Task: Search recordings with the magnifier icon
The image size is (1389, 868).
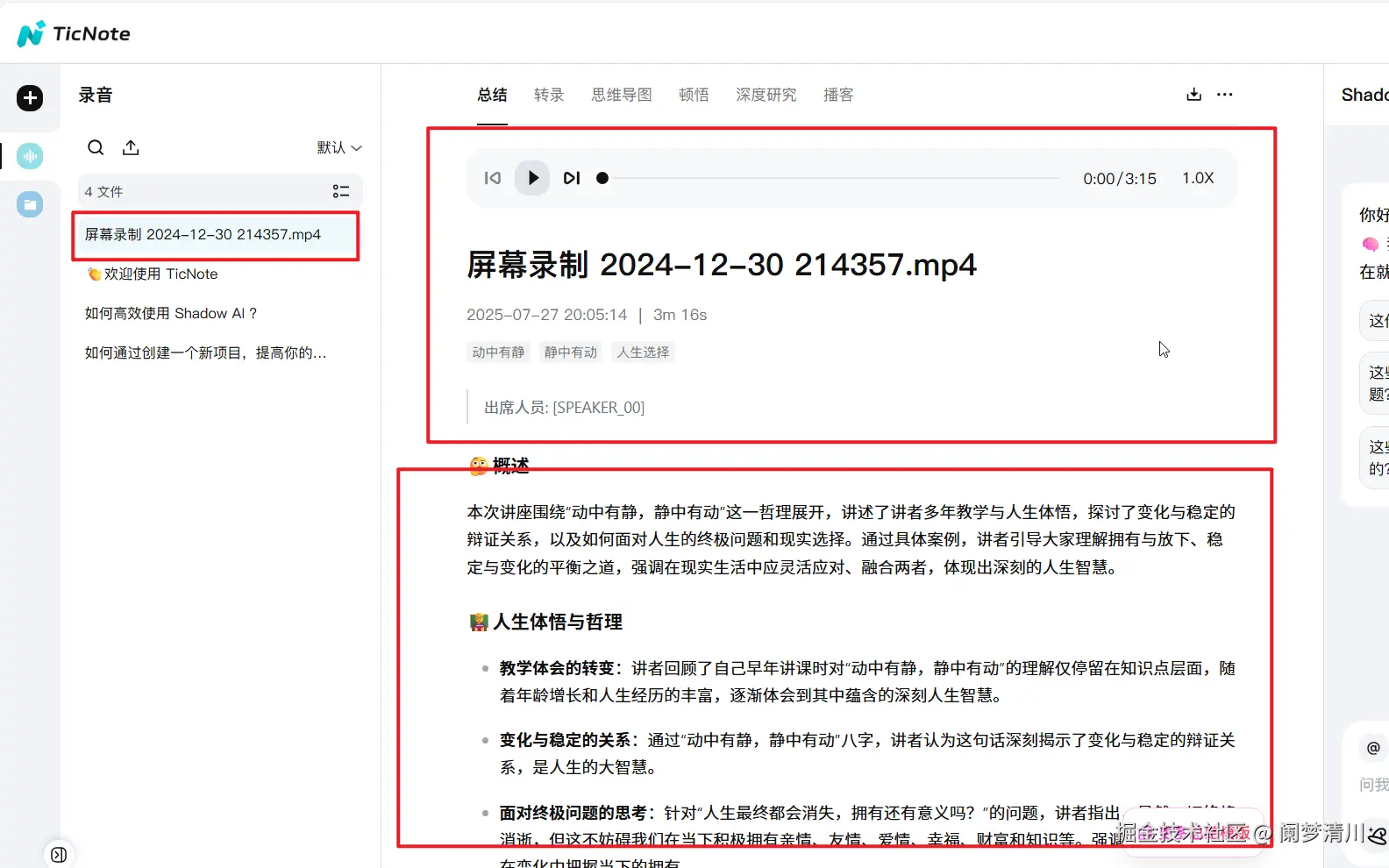Action: [x=96, y=147]
